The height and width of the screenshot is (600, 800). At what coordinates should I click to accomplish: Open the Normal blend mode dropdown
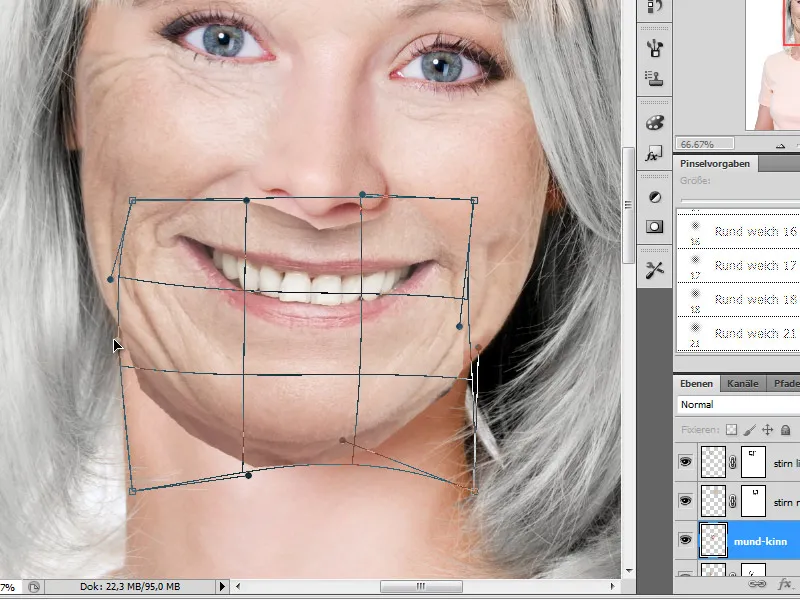pyautogui.click(x=738, y=405)
